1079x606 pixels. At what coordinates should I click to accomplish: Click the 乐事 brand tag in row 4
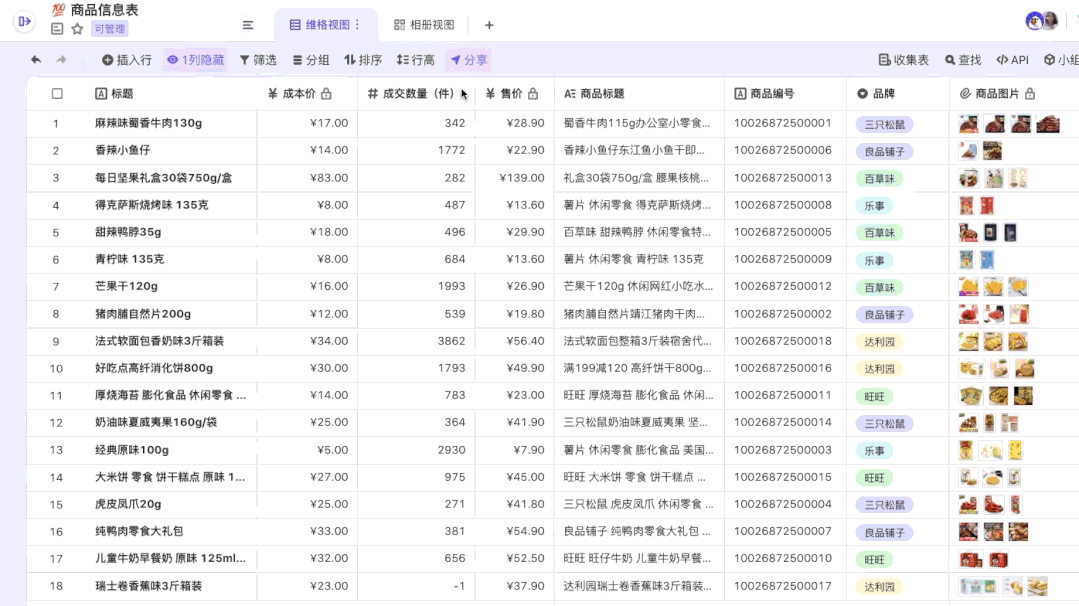874,206
